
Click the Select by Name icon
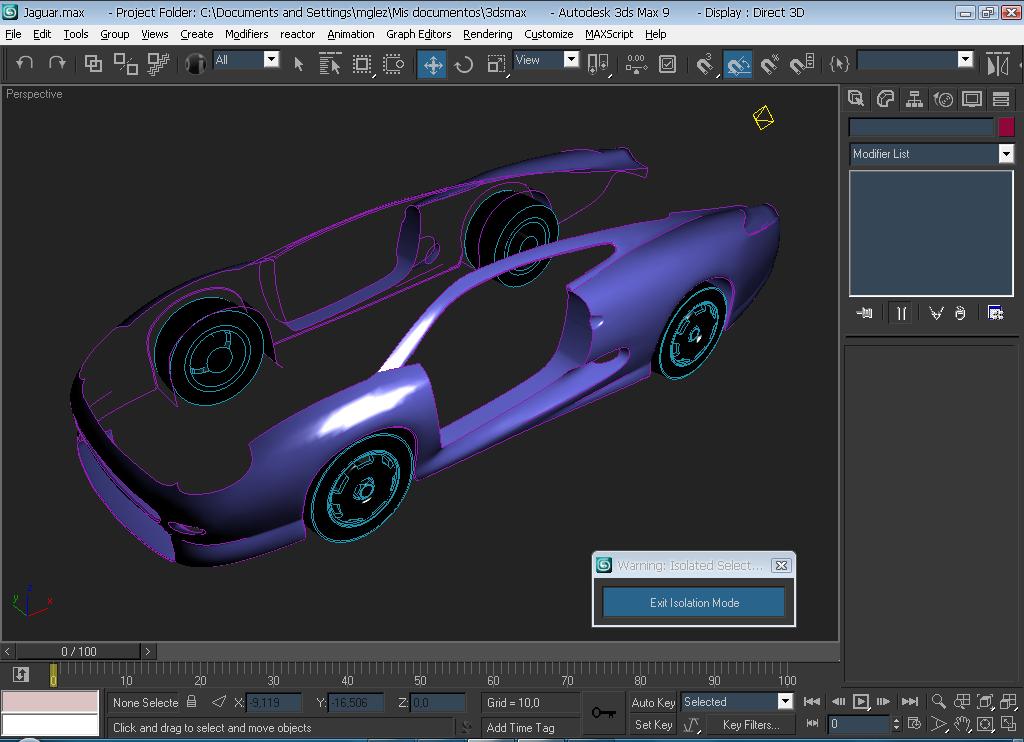coord(330,64)
